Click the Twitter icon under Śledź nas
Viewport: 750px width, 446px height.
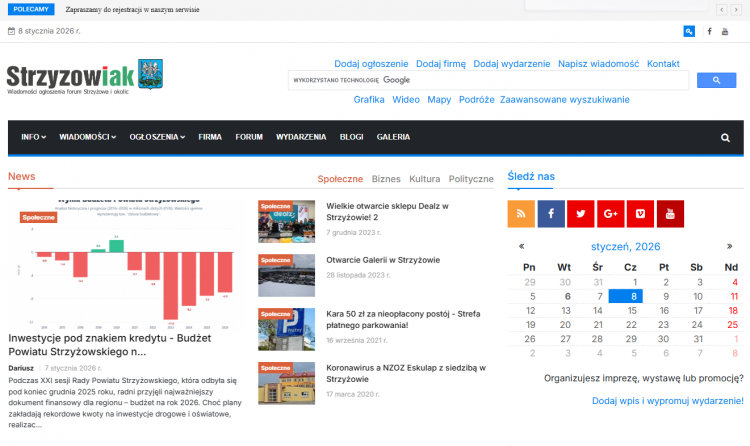coord(580,213)
